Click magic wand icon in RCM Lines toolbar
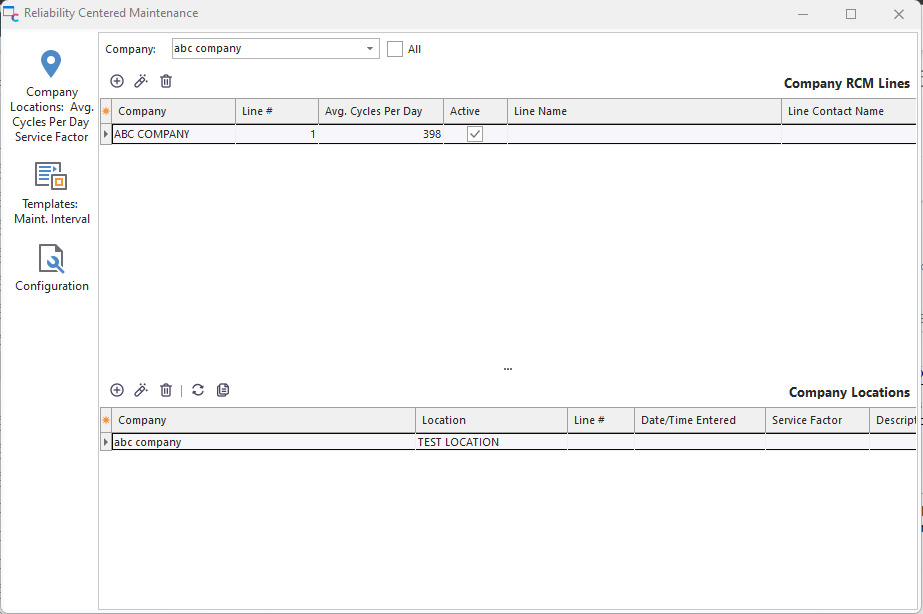 pyautogui.click(x=141, y=81)
